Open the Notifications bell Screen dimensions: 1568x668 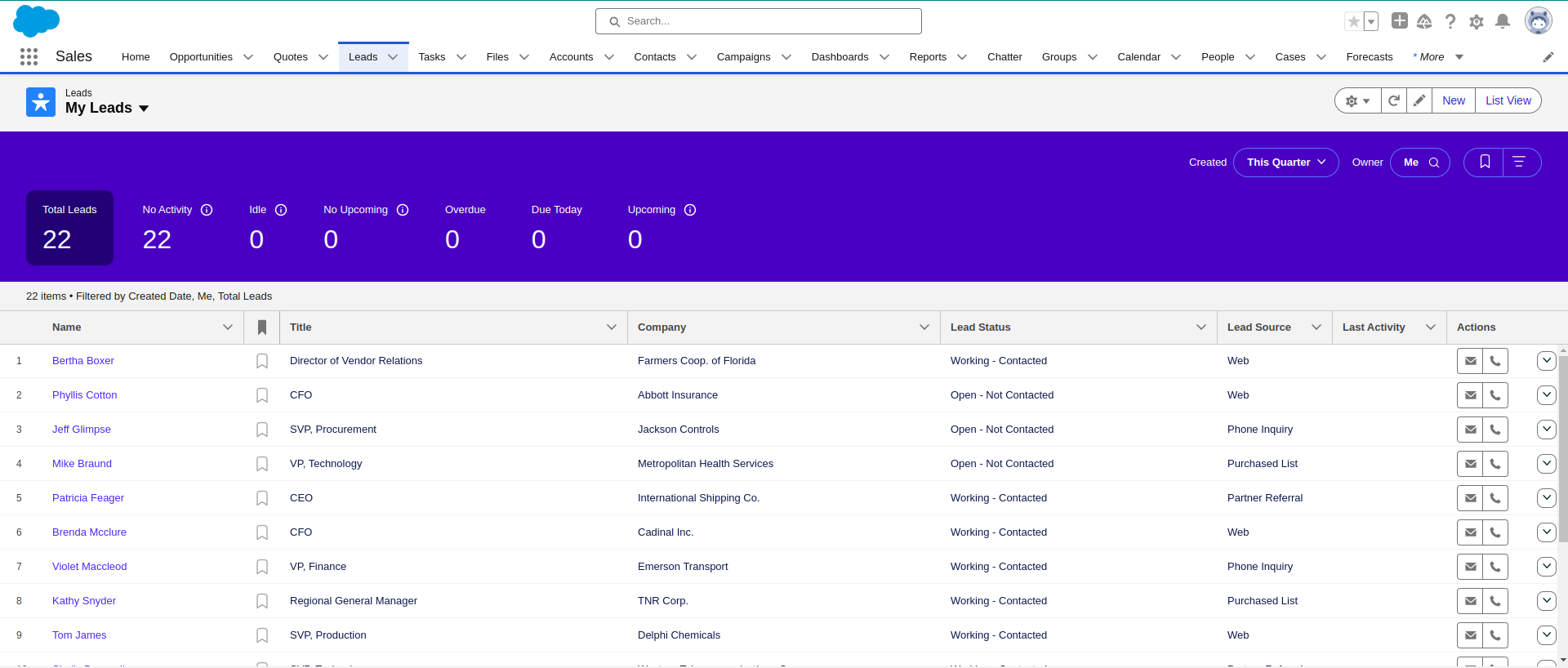tap(1503, 21)
